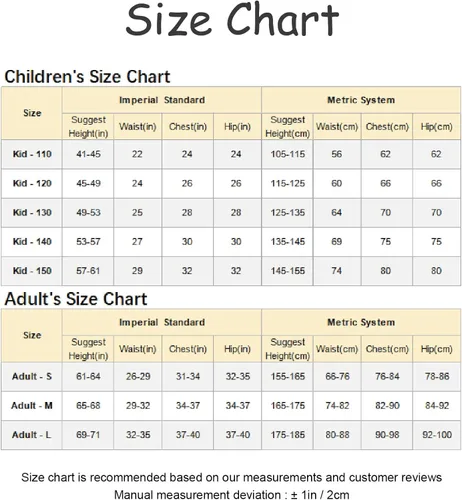This screenshot has width=462, height=500.
Task: Click the children's Waist(in) column header
Action: pyautogui.click(x=138, y=127)
